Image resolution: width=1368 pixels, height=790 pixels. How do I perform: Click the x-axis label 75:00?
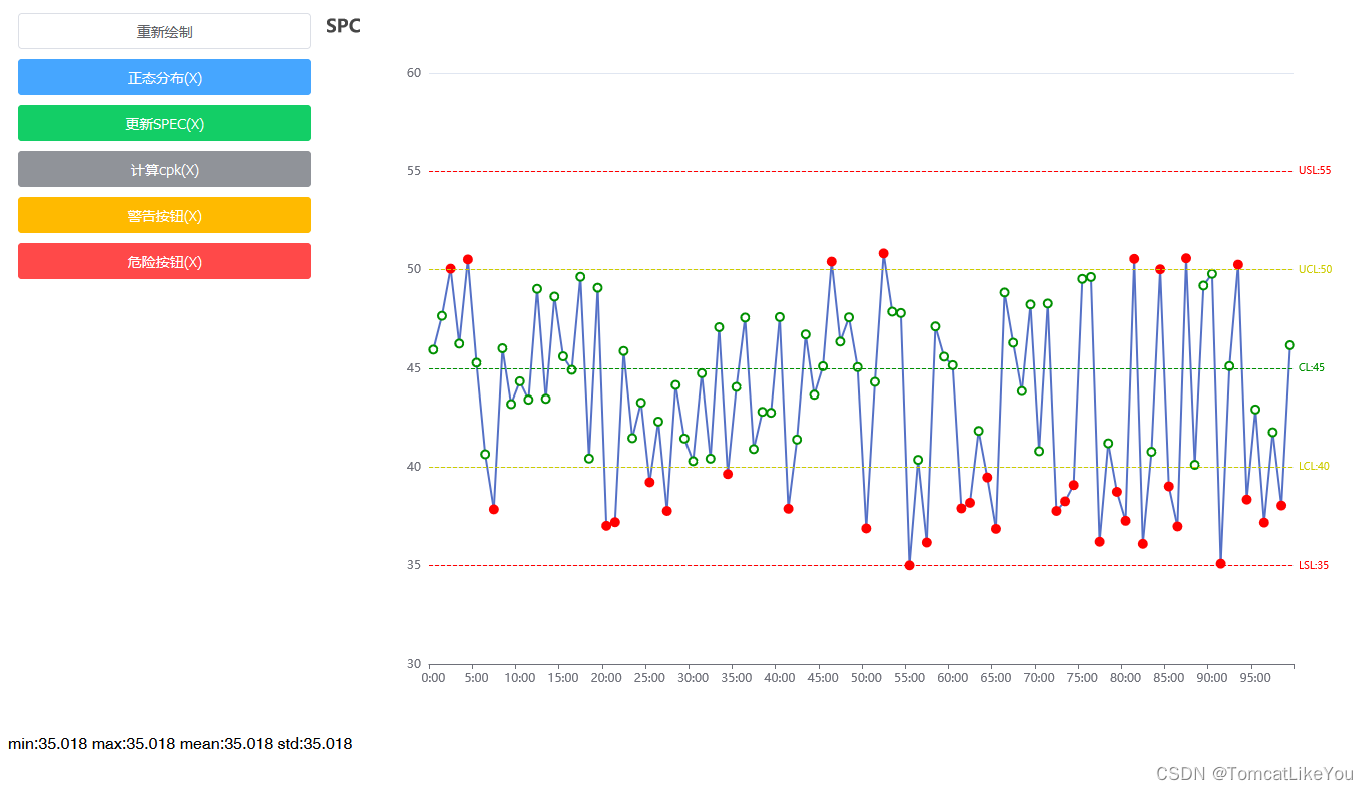click(x=1082, y=678)
